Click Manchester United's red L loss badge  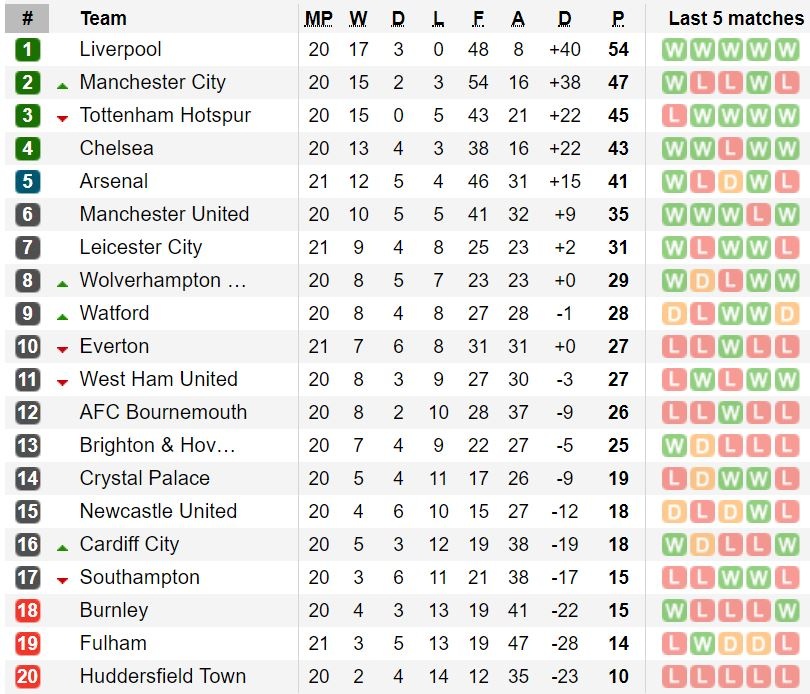pyautogui.click(x=759, y=215)
